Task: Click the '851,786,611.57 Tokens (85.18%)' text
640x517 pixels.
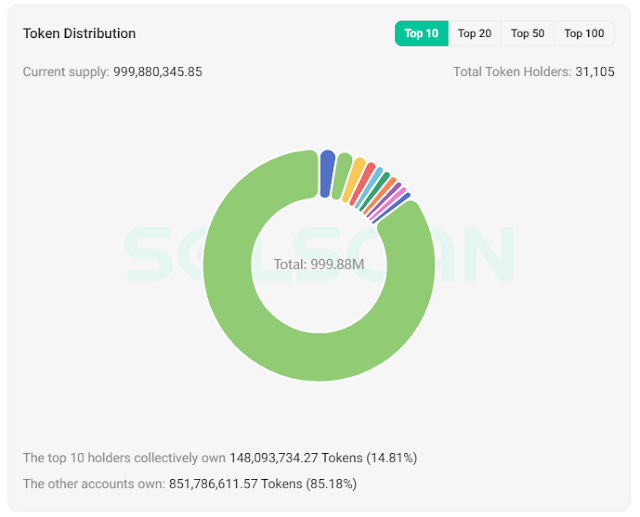Action: point(263,484)
